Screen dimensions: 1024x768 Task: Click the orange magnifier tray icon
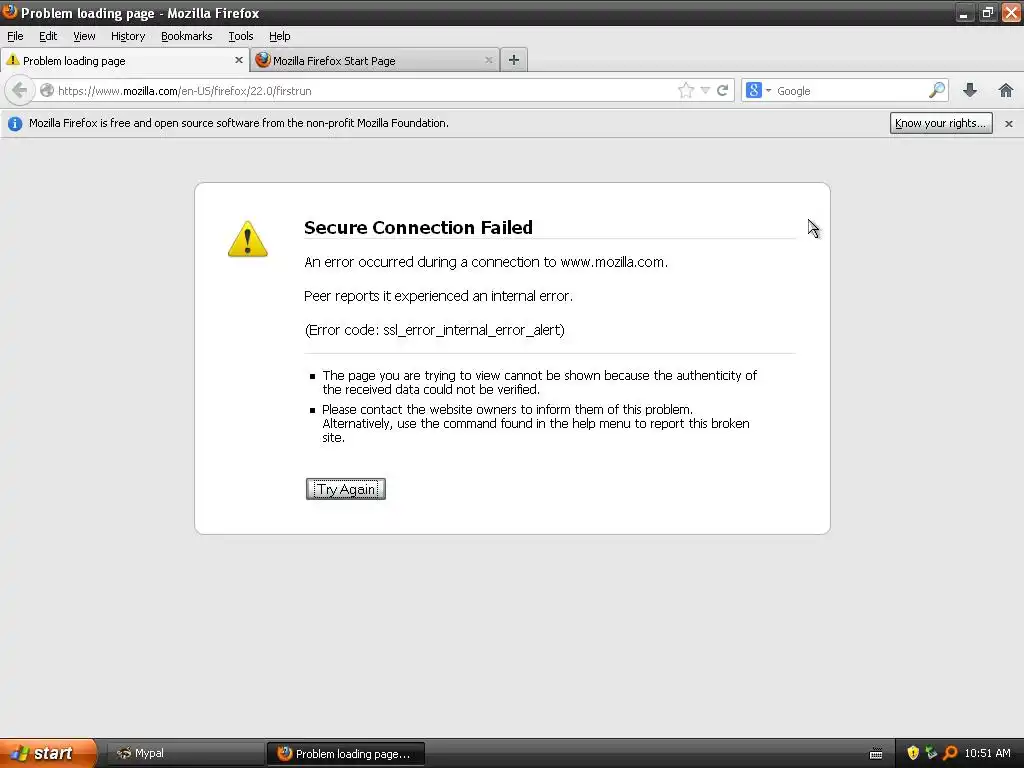point(950,753)
